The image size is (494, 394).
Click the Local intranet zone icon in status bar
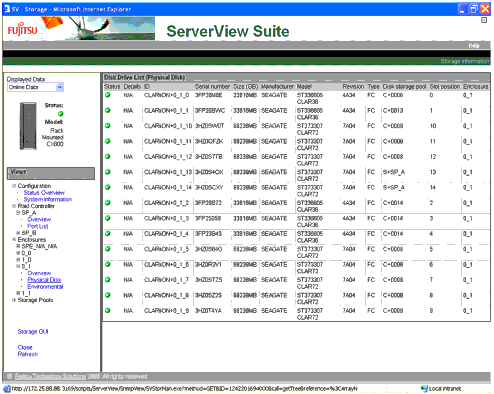424,388
